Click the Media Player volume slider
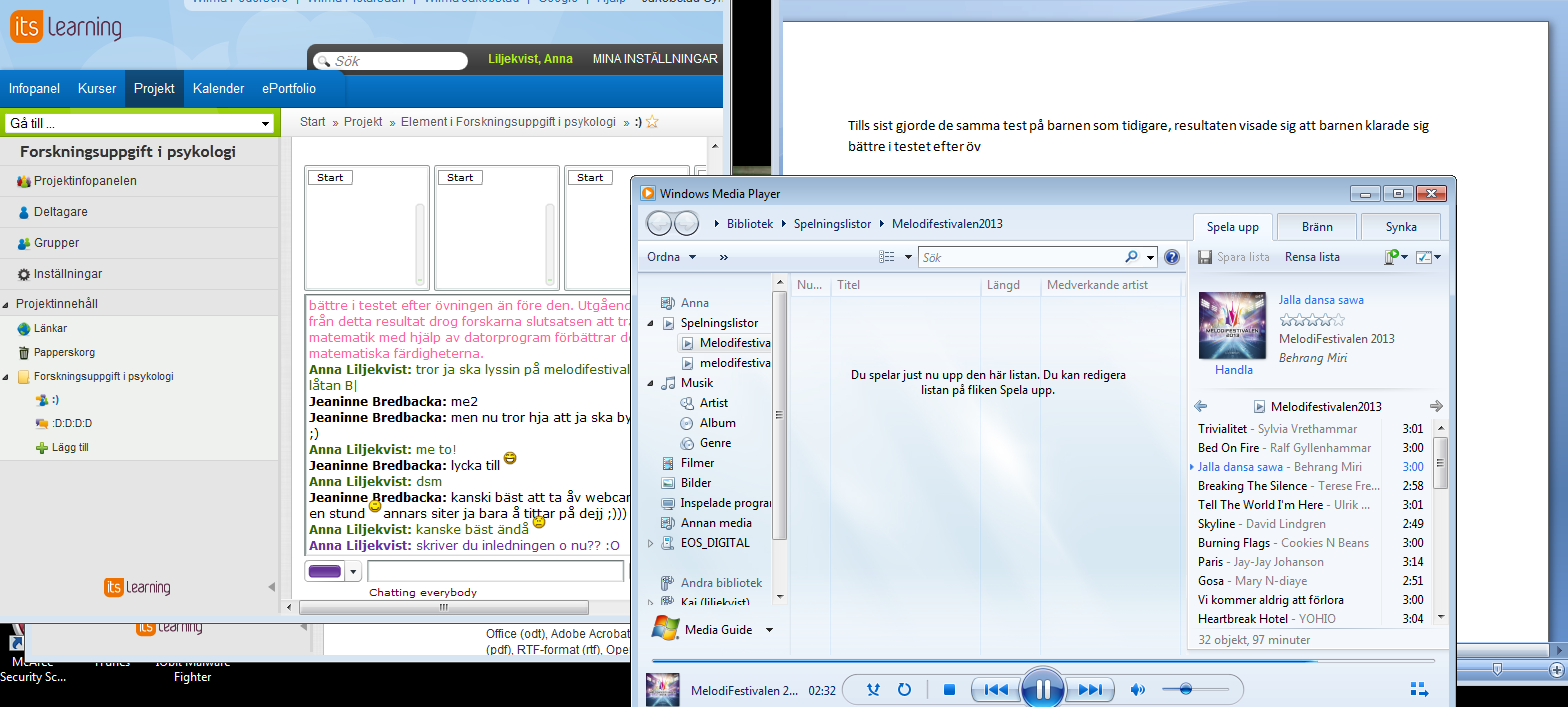 (1195, 689)
